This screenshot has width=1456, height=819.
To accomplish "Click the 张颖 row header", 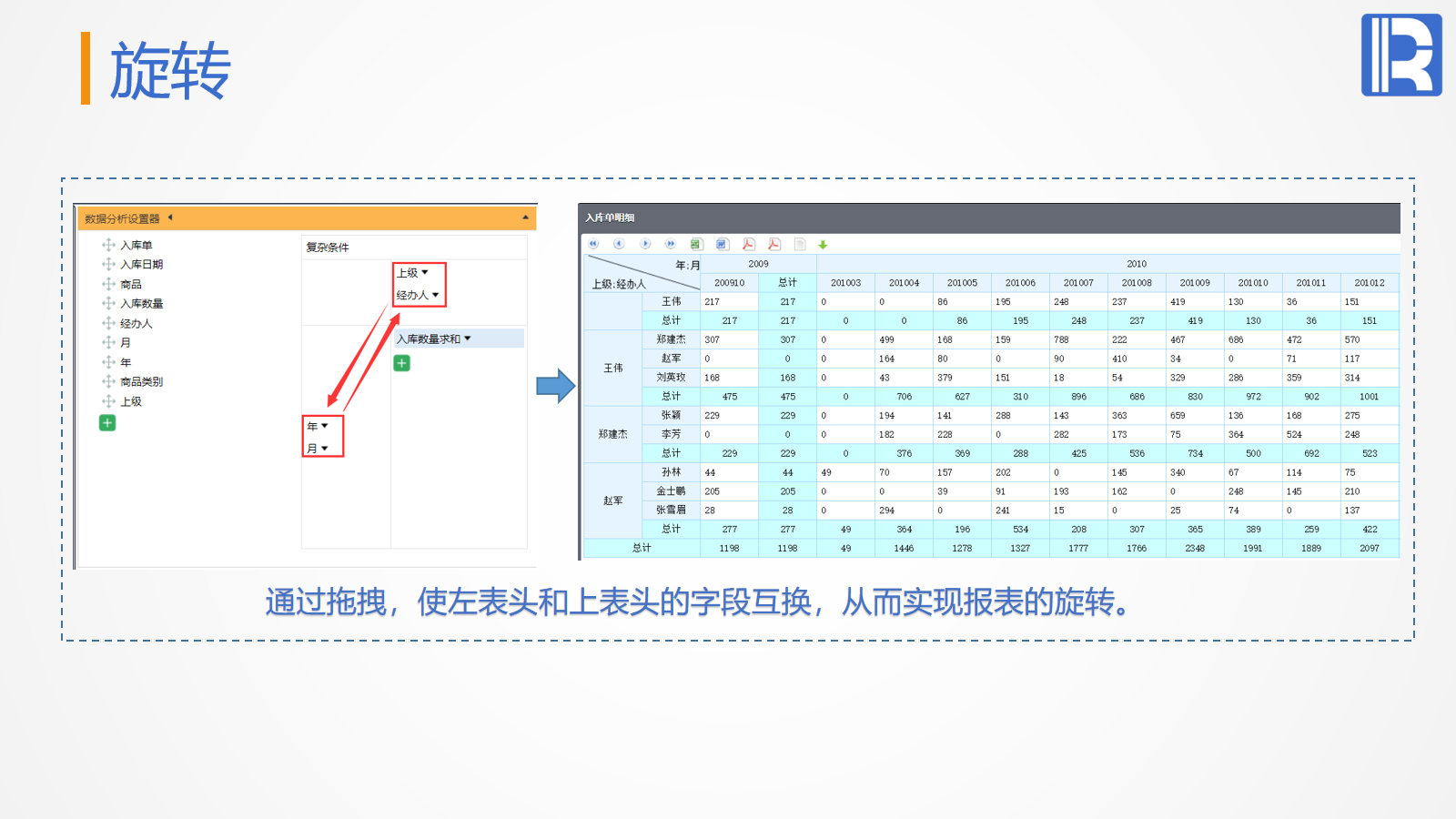I will pyautogui.click(x=672, y=415).
